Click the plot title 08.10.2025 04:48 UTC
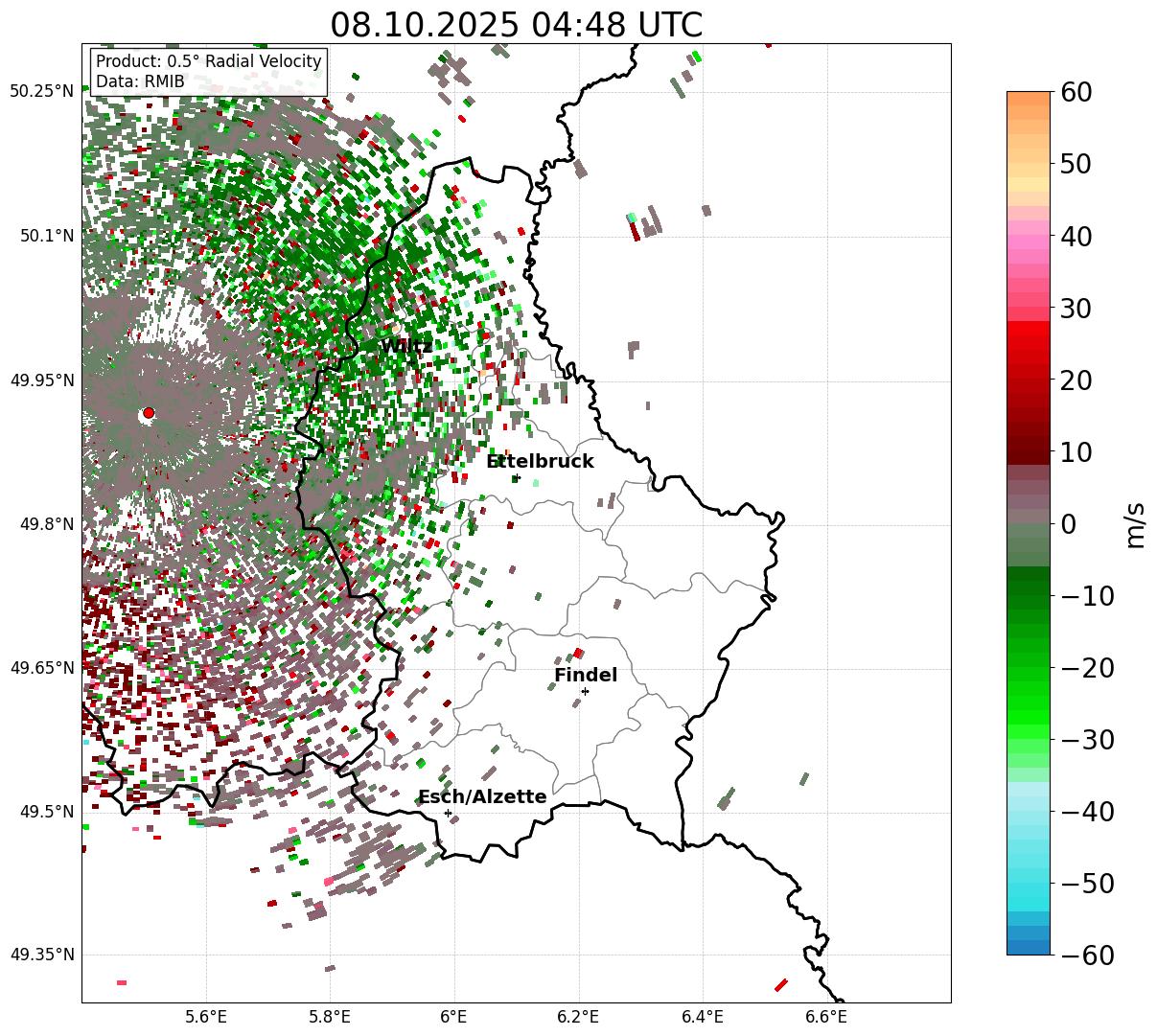The height and width of the screenshot is (1036, 1157). coord(516,24)
